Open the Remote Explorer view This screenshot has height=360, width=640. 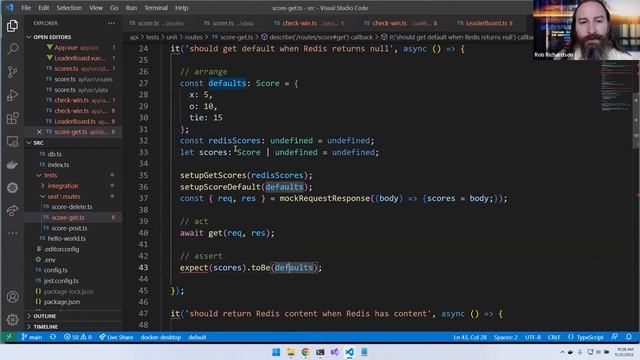(12, 142)
